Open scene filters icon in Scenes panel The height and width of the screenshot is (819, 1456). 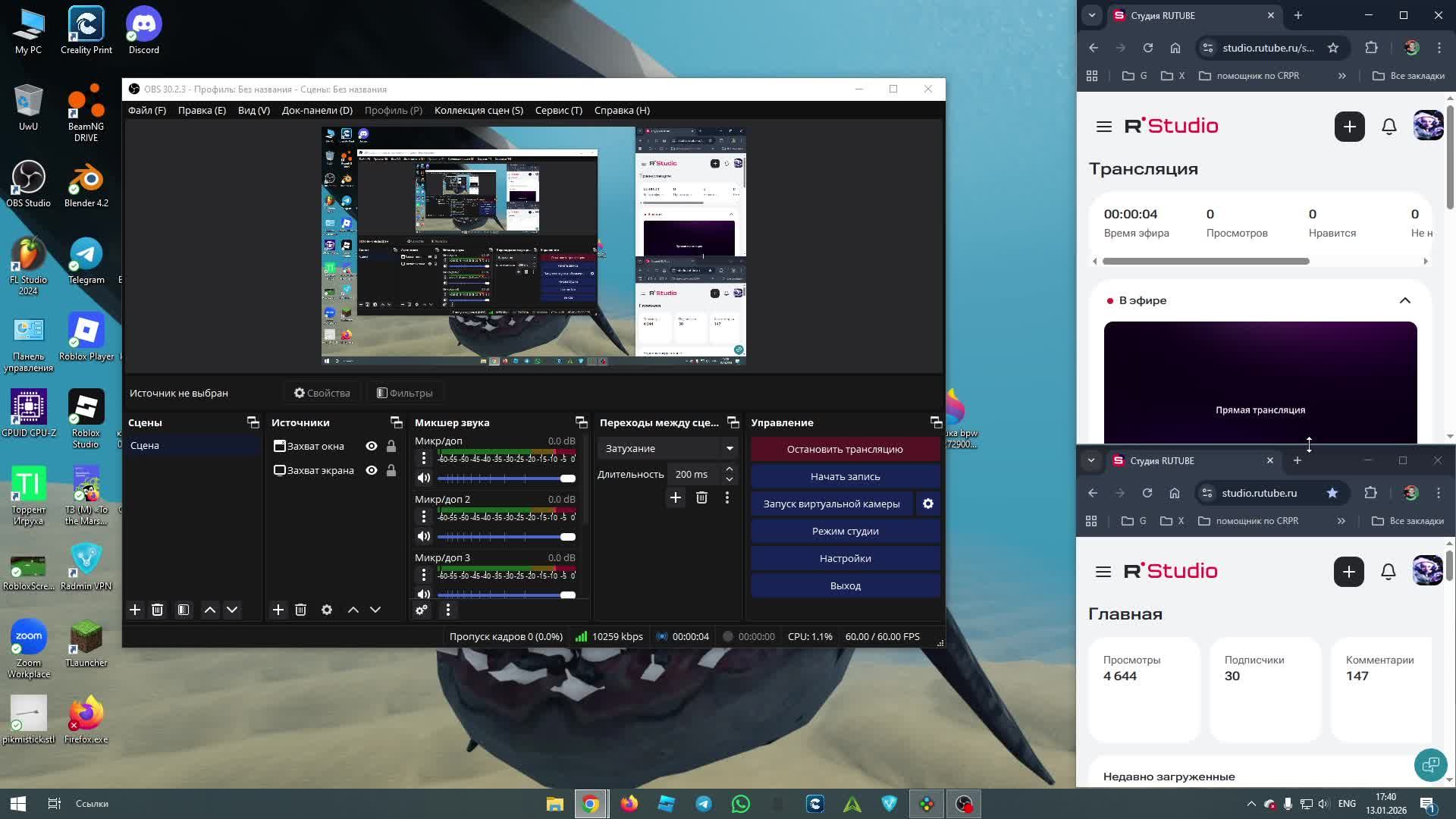click(x=184, y=610)
